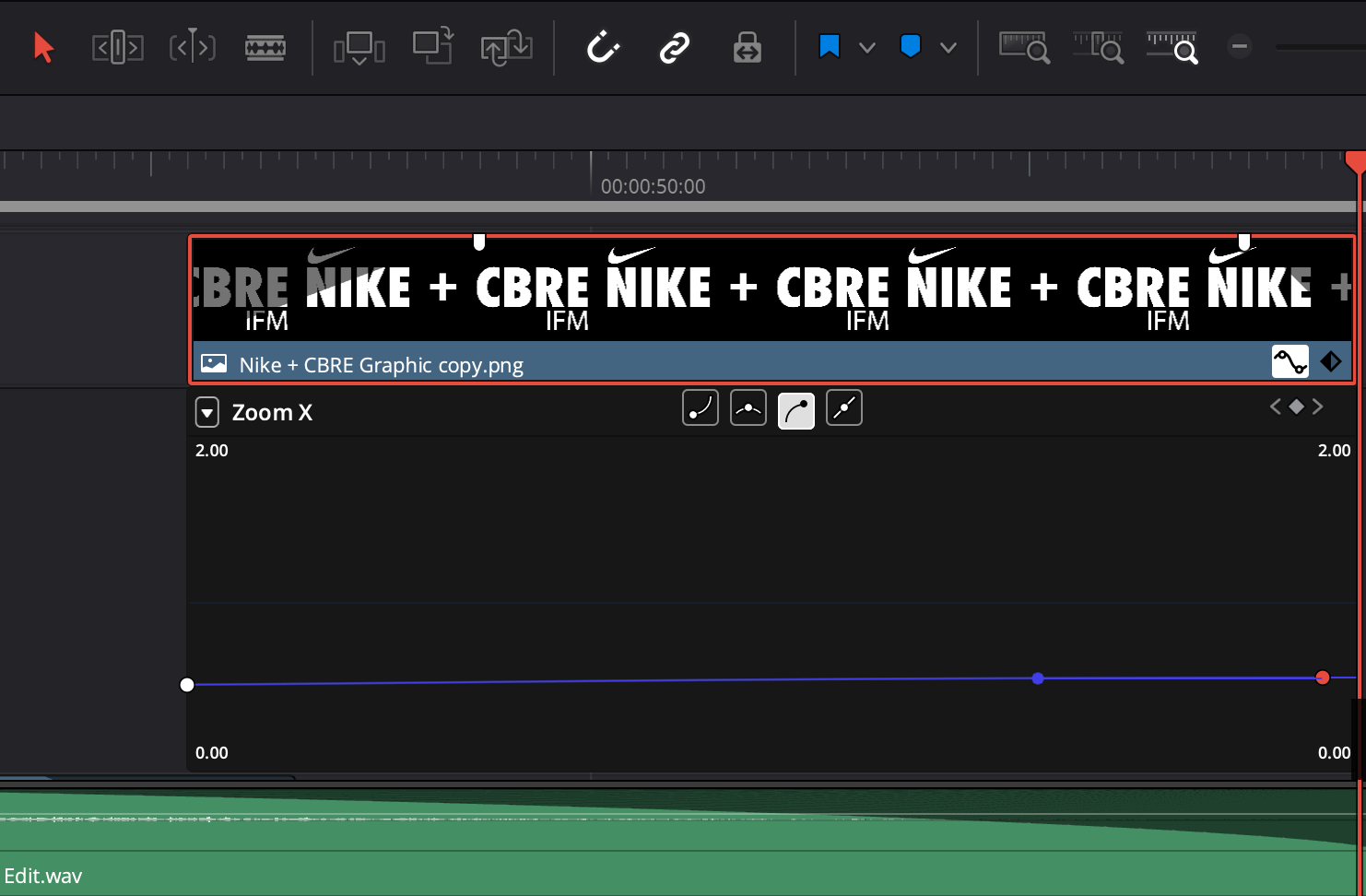
Task: Add a blue flag to clip
Action: 830,46
